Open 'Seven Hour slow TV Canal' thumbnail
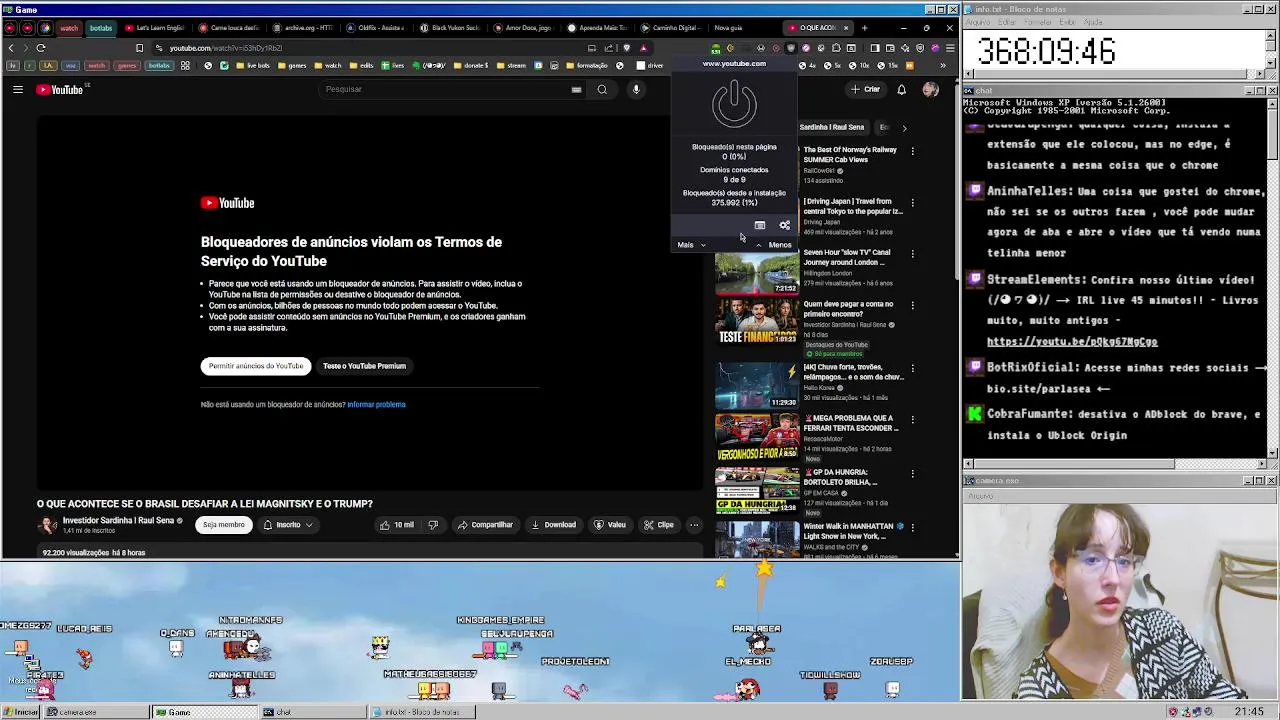 pyautogui.click(x=757, y=271)
